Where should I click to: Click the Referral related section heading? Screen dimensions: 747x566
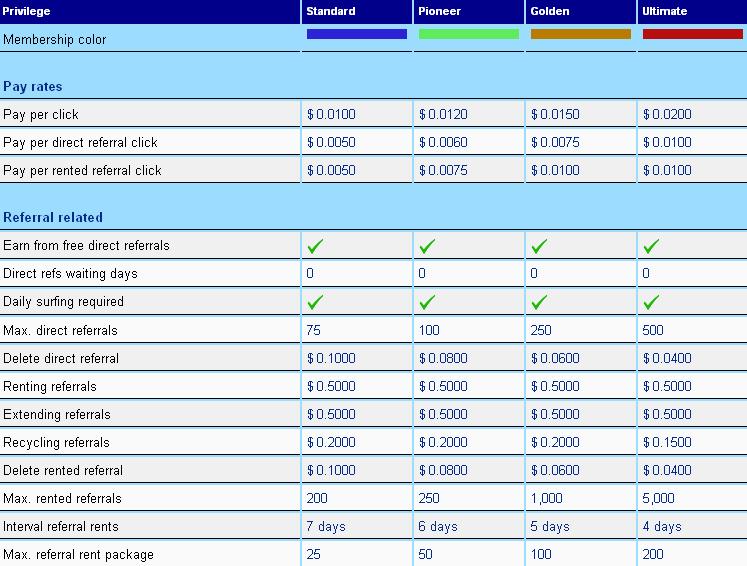pos(53,217)
